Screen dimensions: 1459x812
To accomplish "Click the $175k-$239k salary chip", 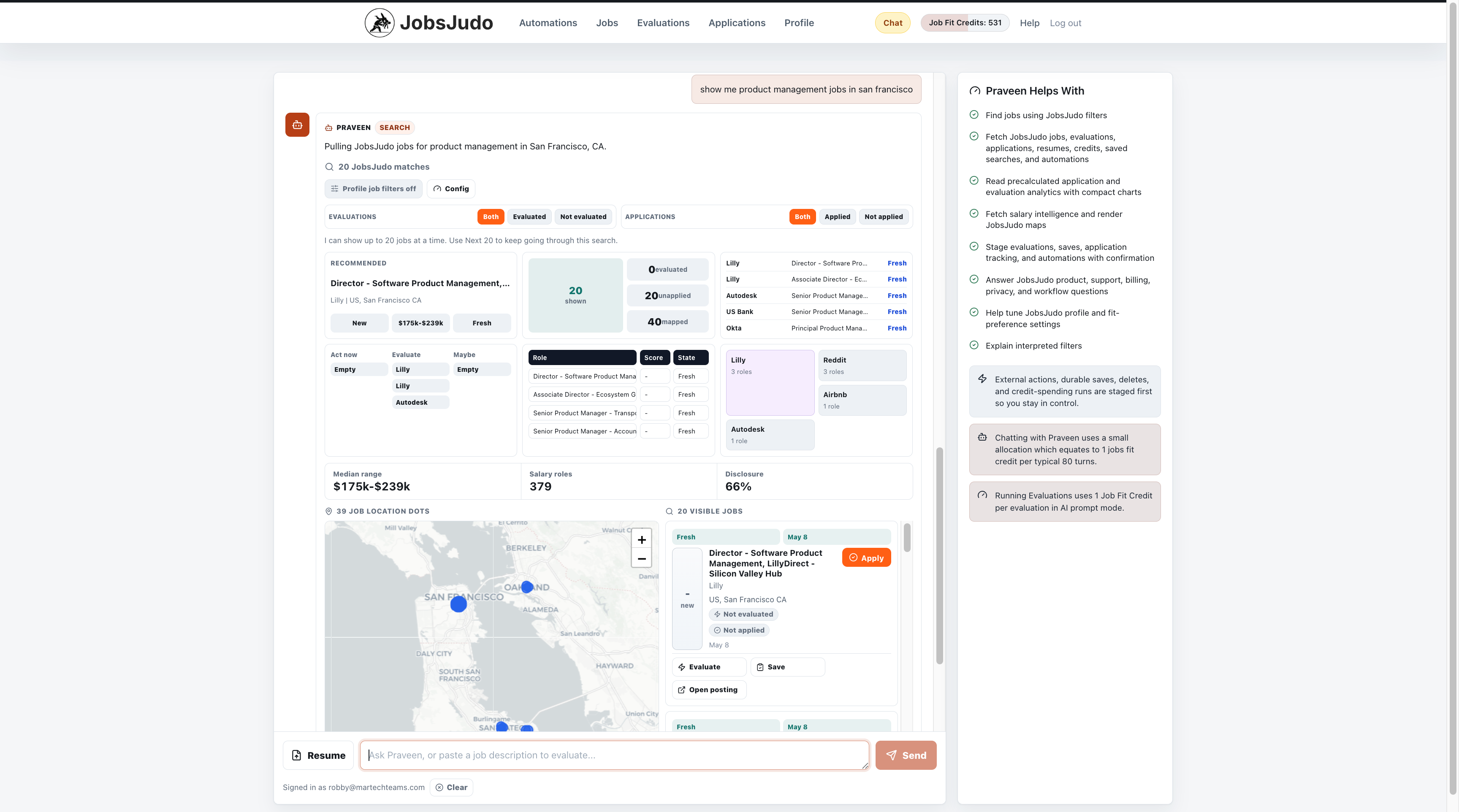I will point(421,323).
